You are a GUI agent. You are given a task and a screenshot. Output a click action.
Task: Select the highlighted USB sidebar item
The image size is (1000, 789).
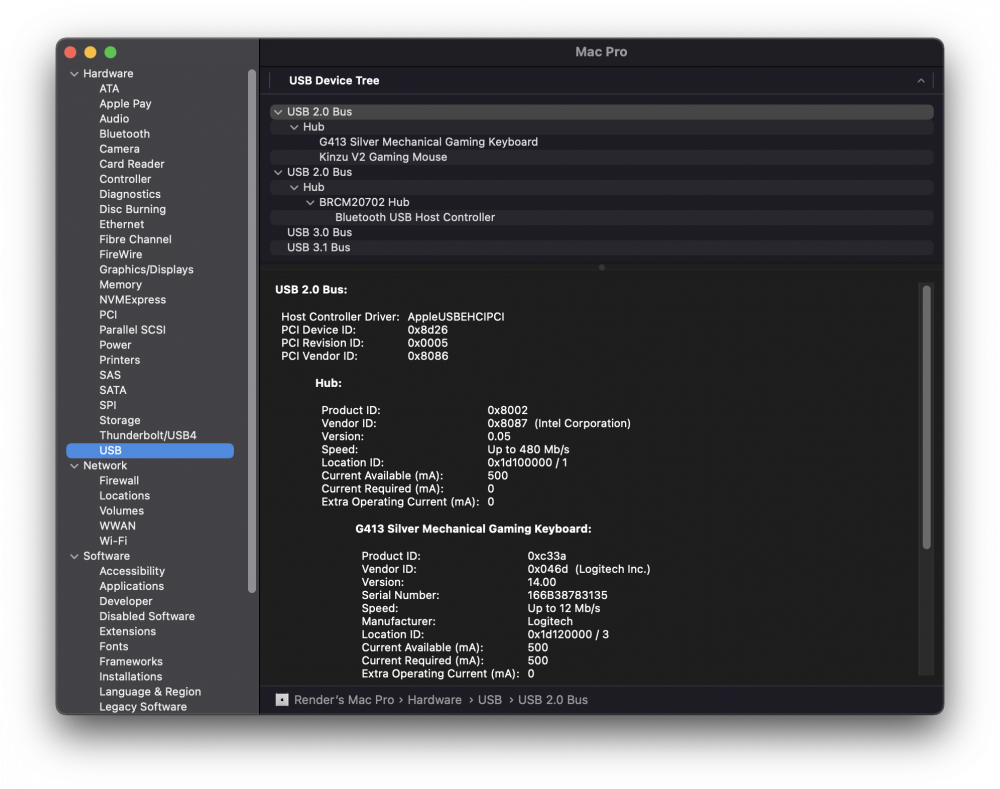pos(150,451)
